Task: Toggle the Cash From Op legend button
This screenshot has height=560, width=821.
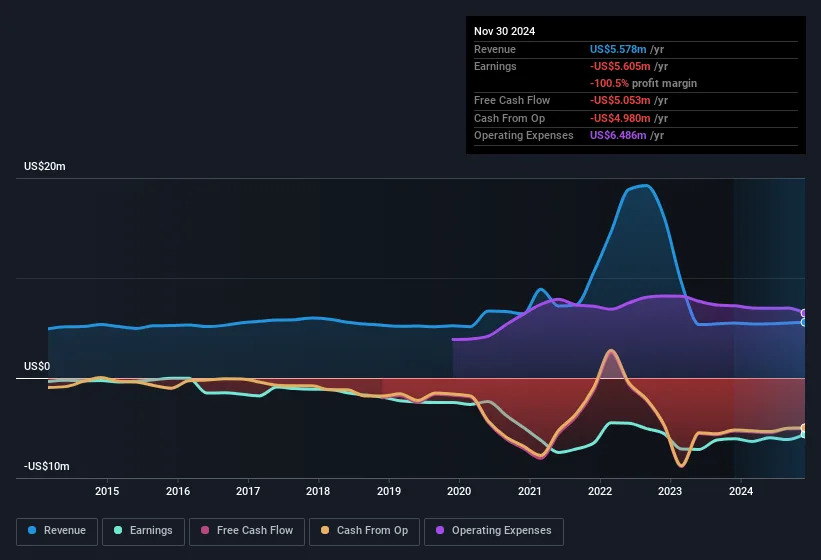Action: point(364,531)
